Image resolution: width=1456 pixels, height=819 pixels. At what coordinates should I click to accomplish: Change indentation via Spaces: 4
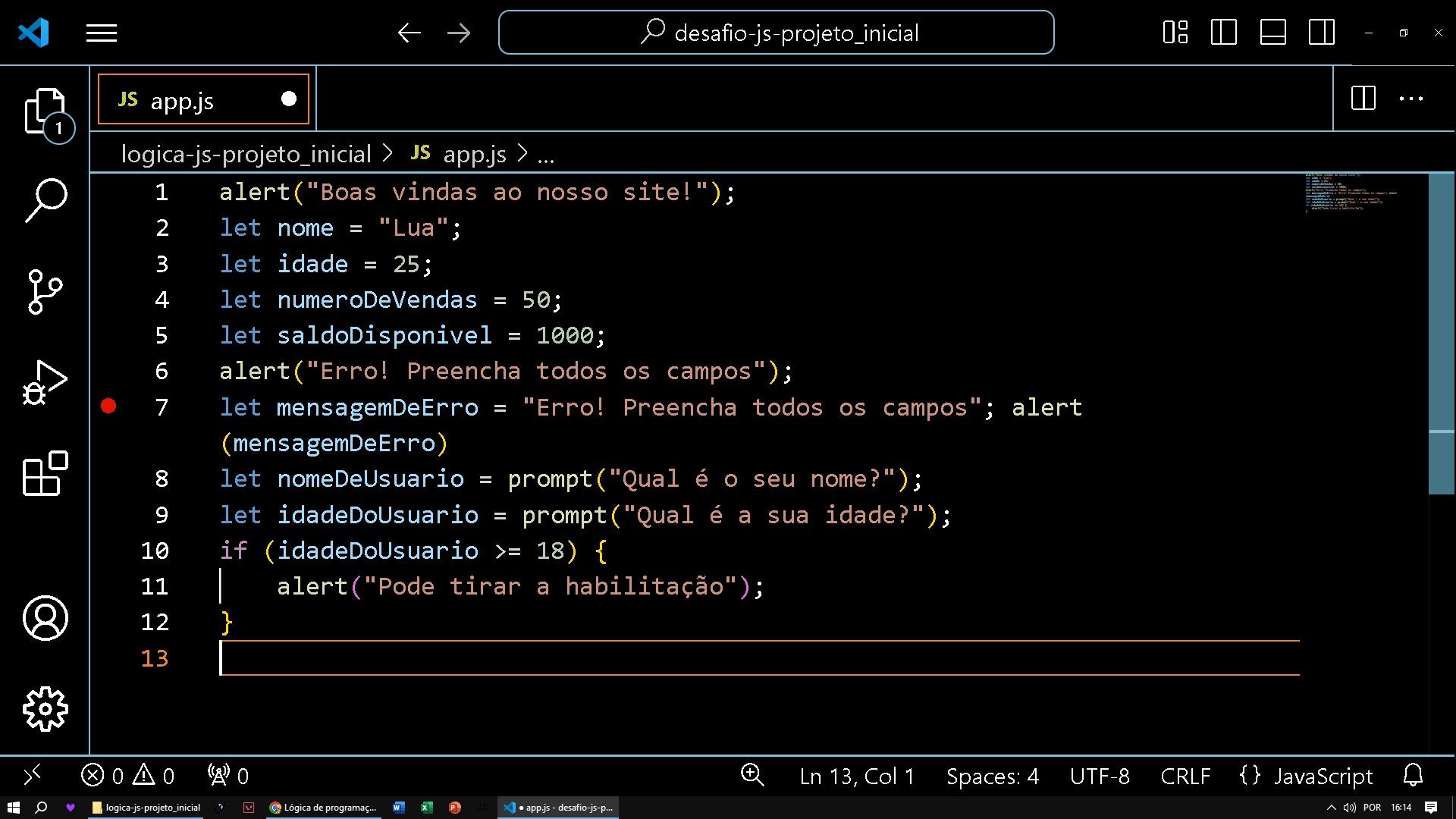click(992, 777)
